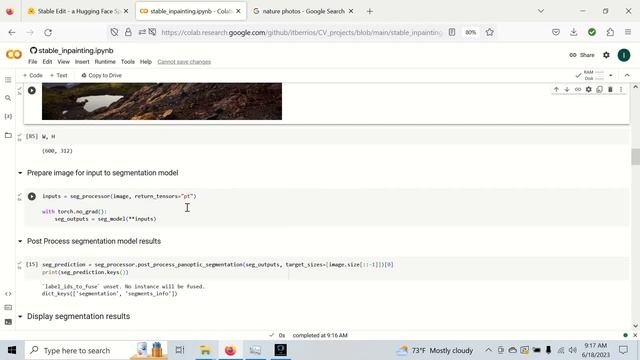Open a new browser tab
640x360 pixels.
tap(369, 11)
